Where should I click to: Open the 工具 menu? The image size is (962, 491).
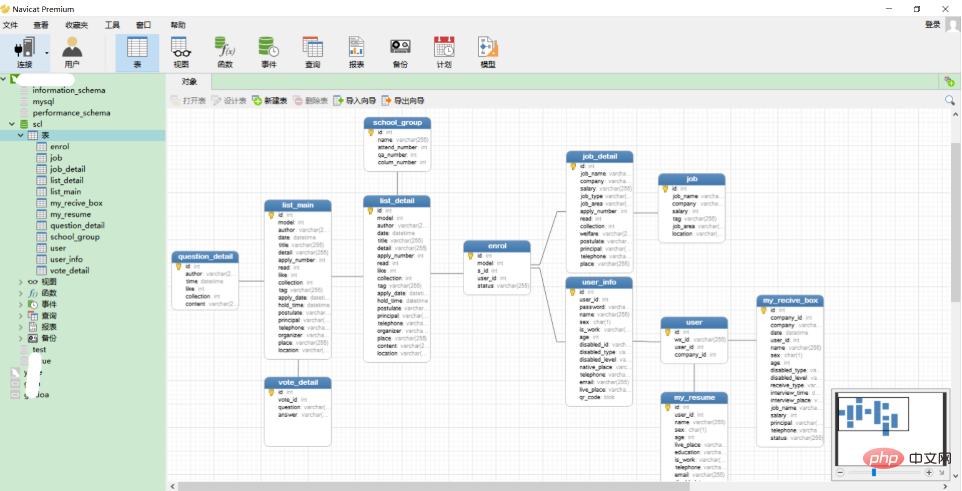(112, 25)
